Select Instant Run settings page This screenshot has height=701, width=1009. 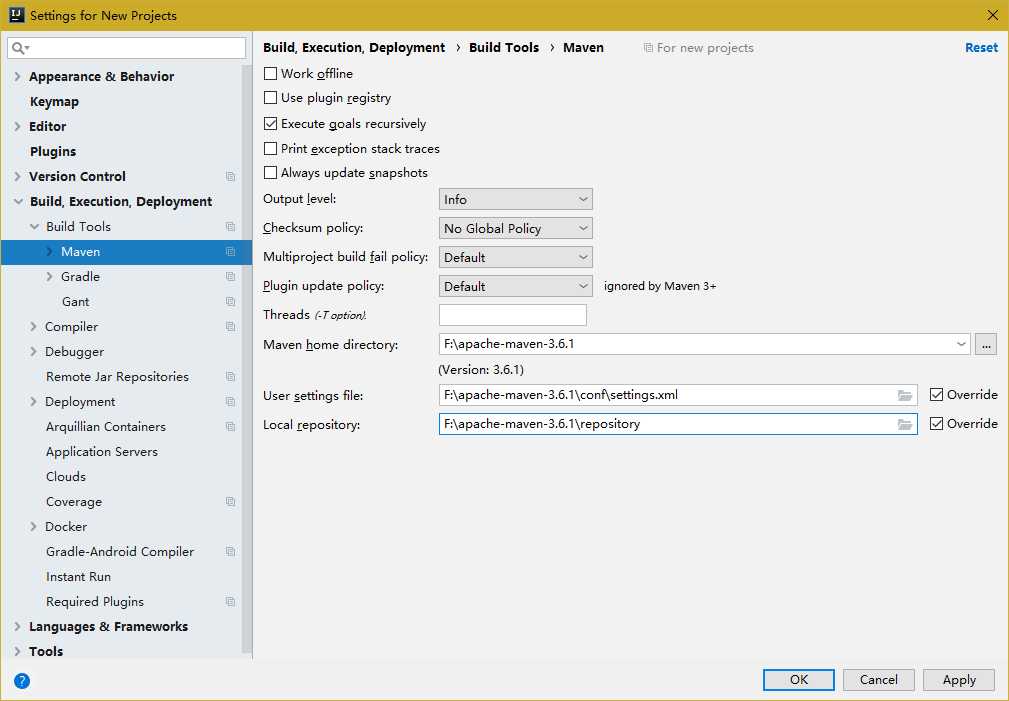(x=79, y=577)
